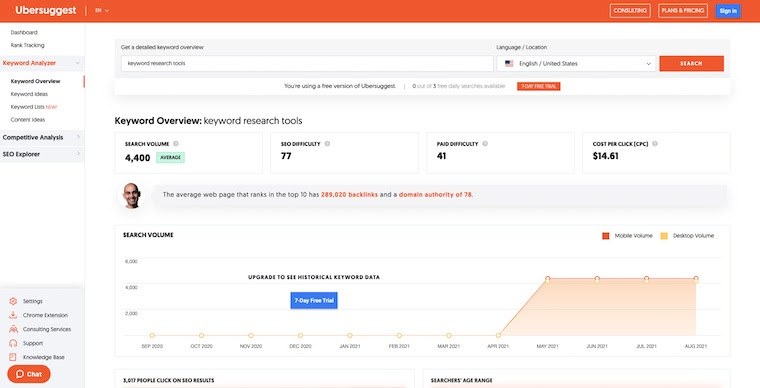Click the orange 7-Day Free Trial badge
This screenshot has height=388, width=760.
click(x=538, y=86)
